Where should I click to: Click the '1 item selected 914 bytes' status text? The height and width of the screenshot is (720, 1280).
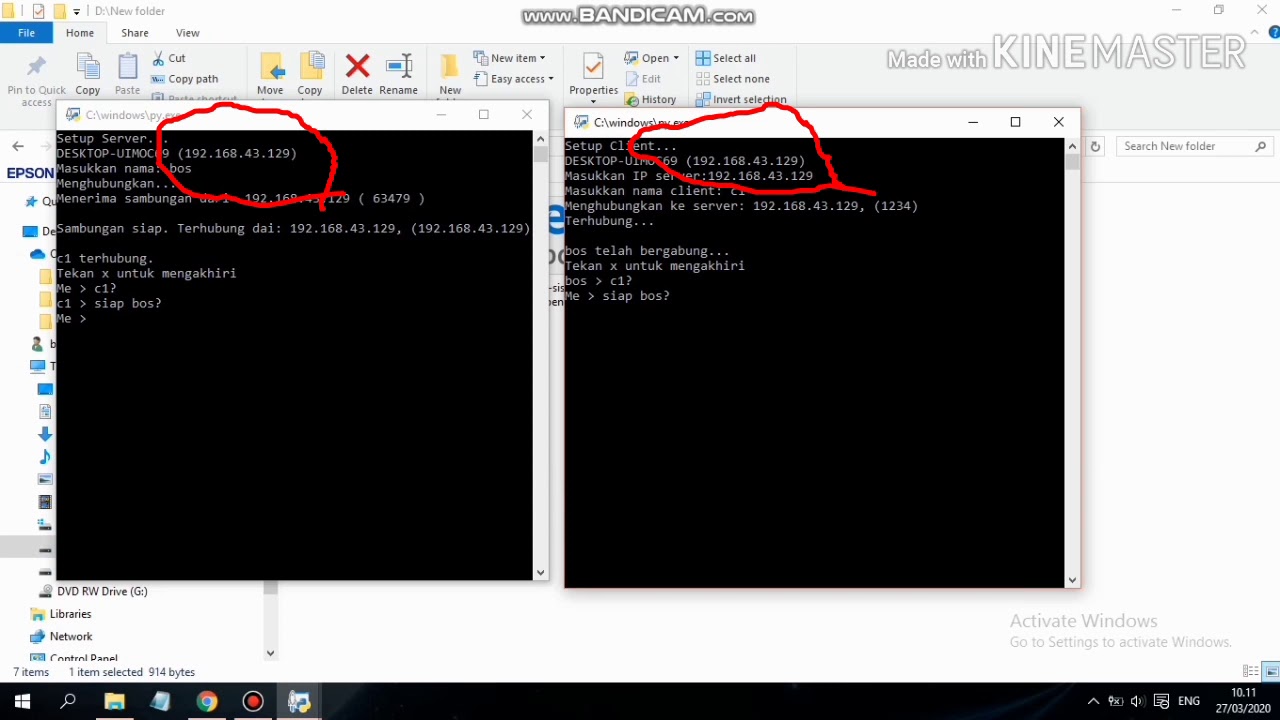[x=132, y=672]
